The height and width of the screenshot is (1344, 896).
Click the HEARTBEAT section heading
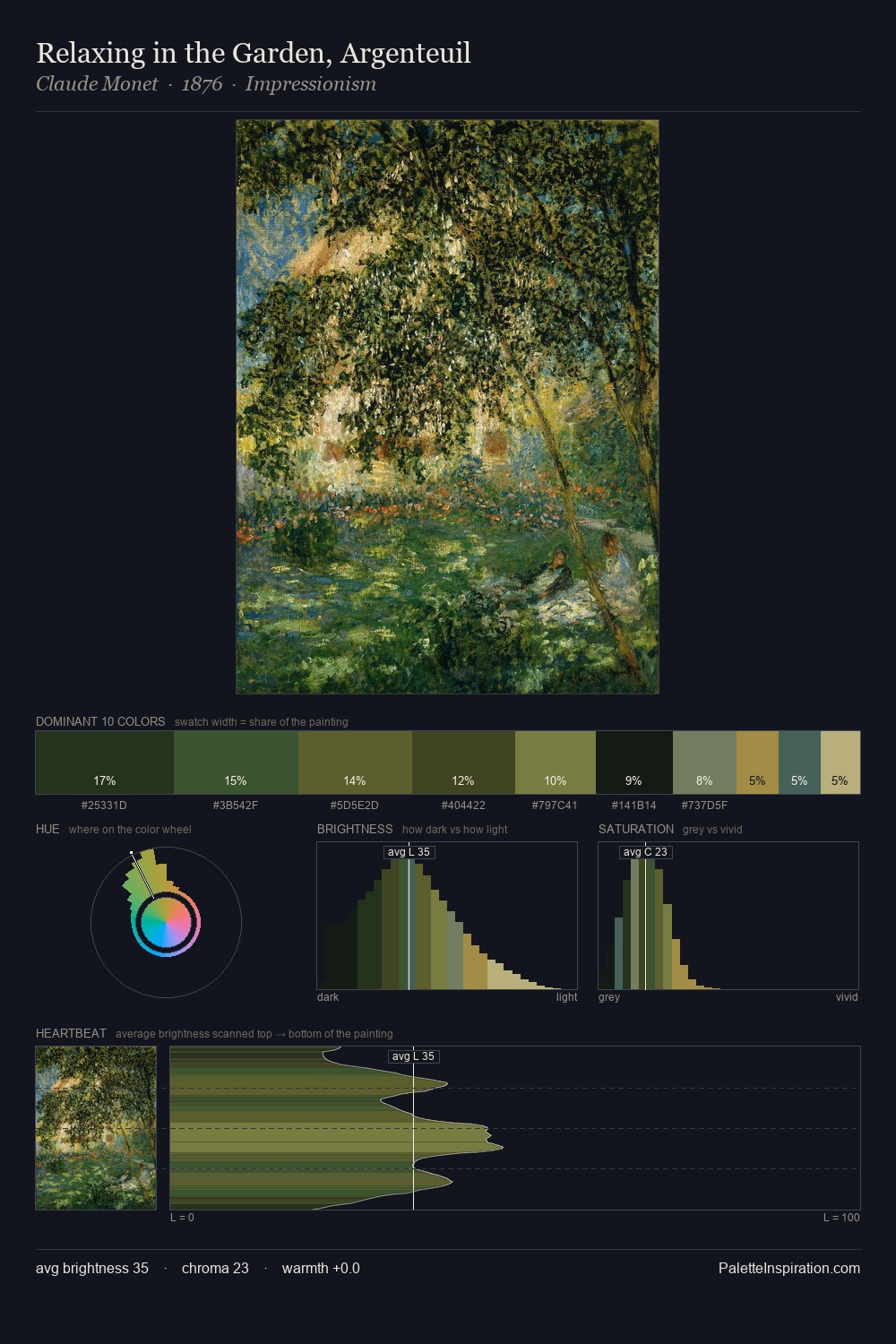pyautogui.click(x=71, y=1033)
